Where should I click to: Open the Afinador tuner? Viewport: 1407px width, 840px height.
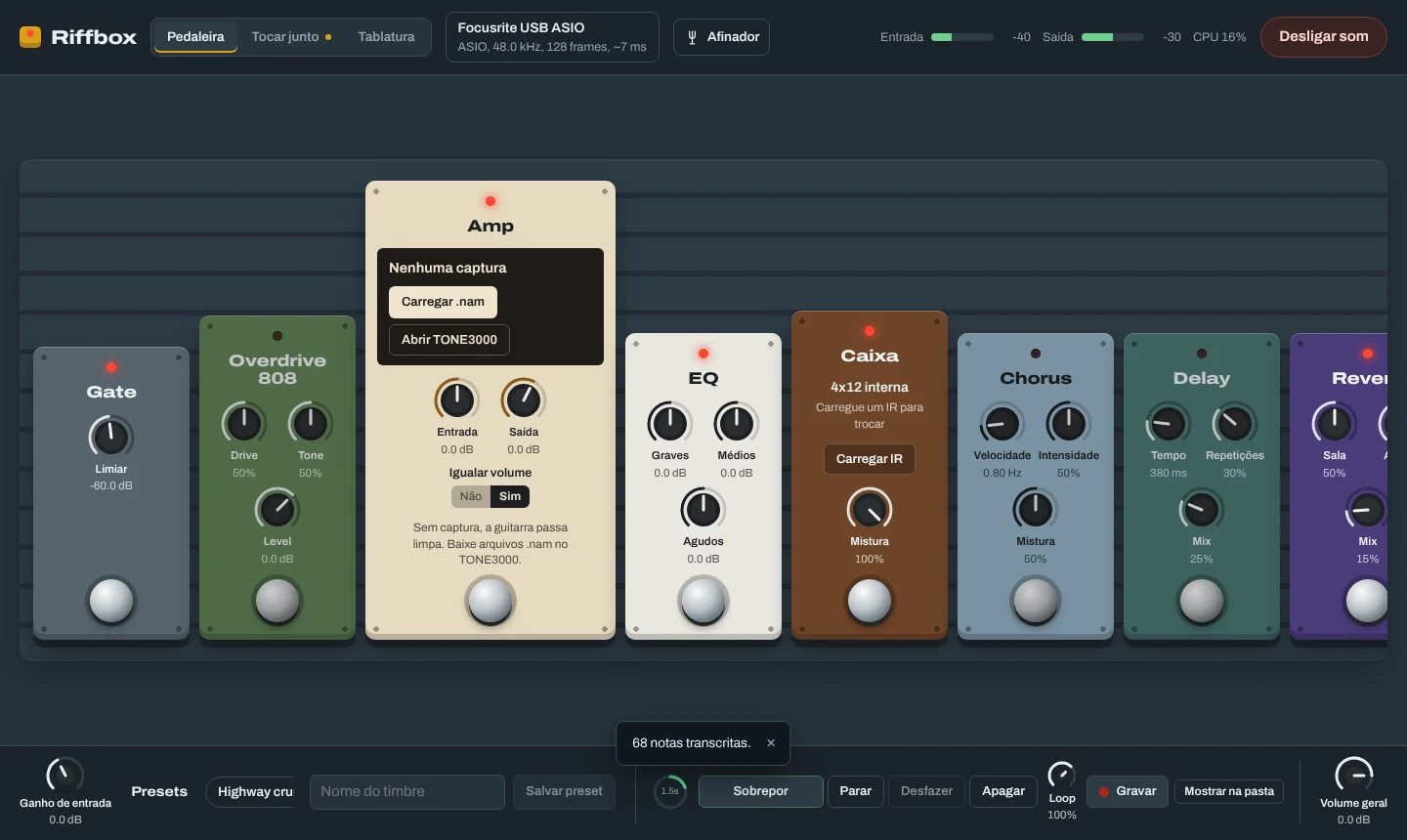coord(721,37)
